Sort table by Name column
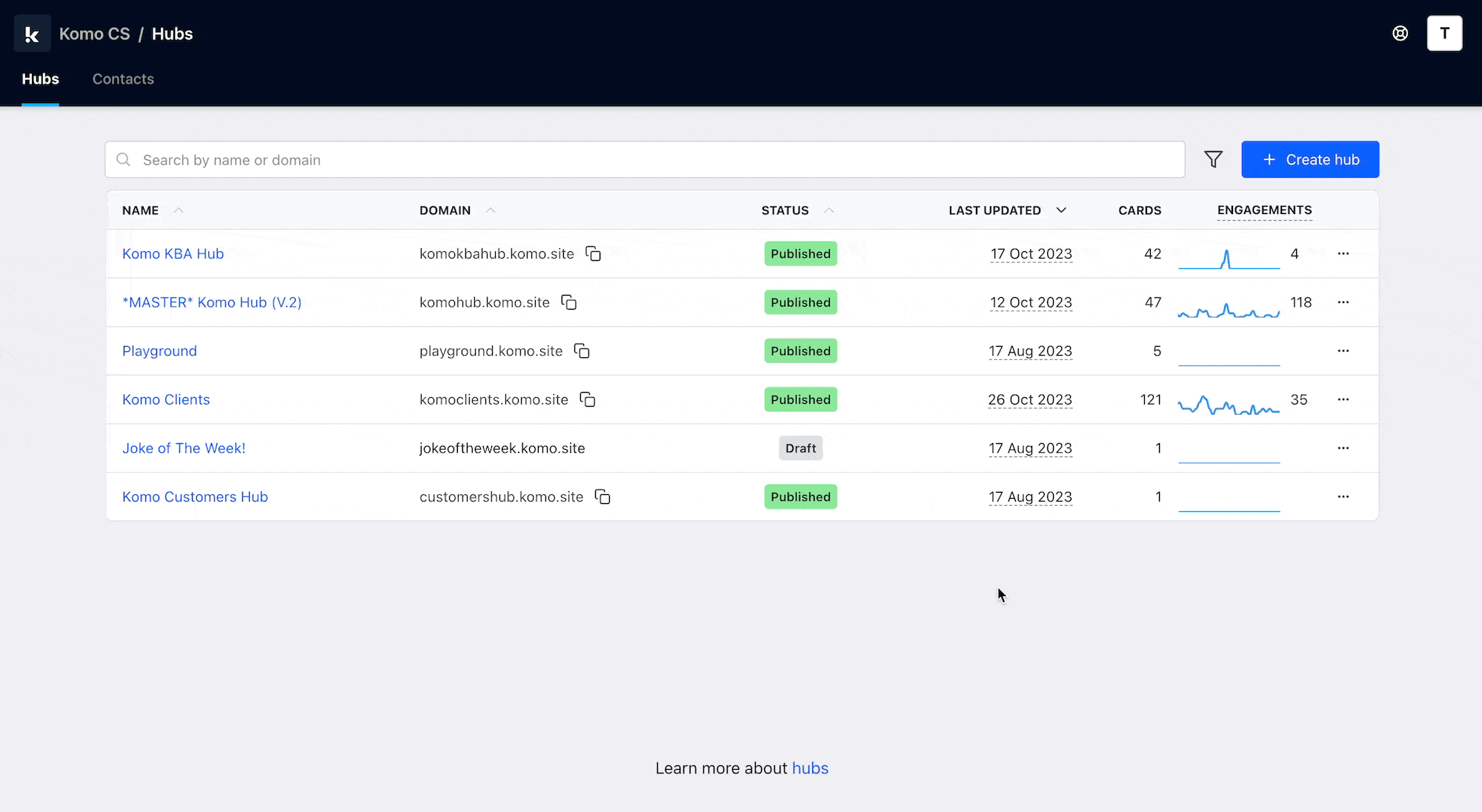 pyautogui.click(x=141, y=210)
